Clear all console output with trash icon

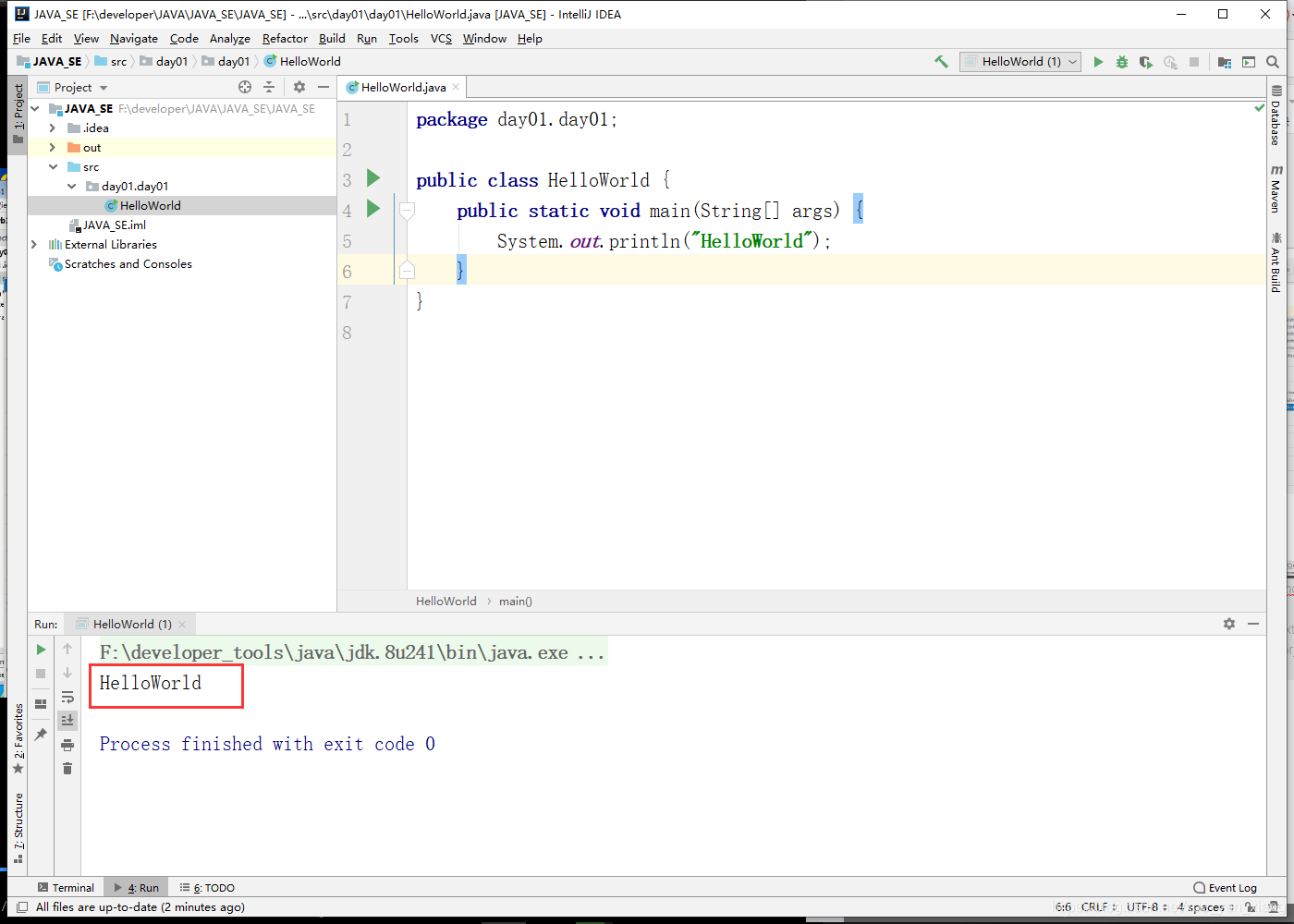tap(67, 769)
